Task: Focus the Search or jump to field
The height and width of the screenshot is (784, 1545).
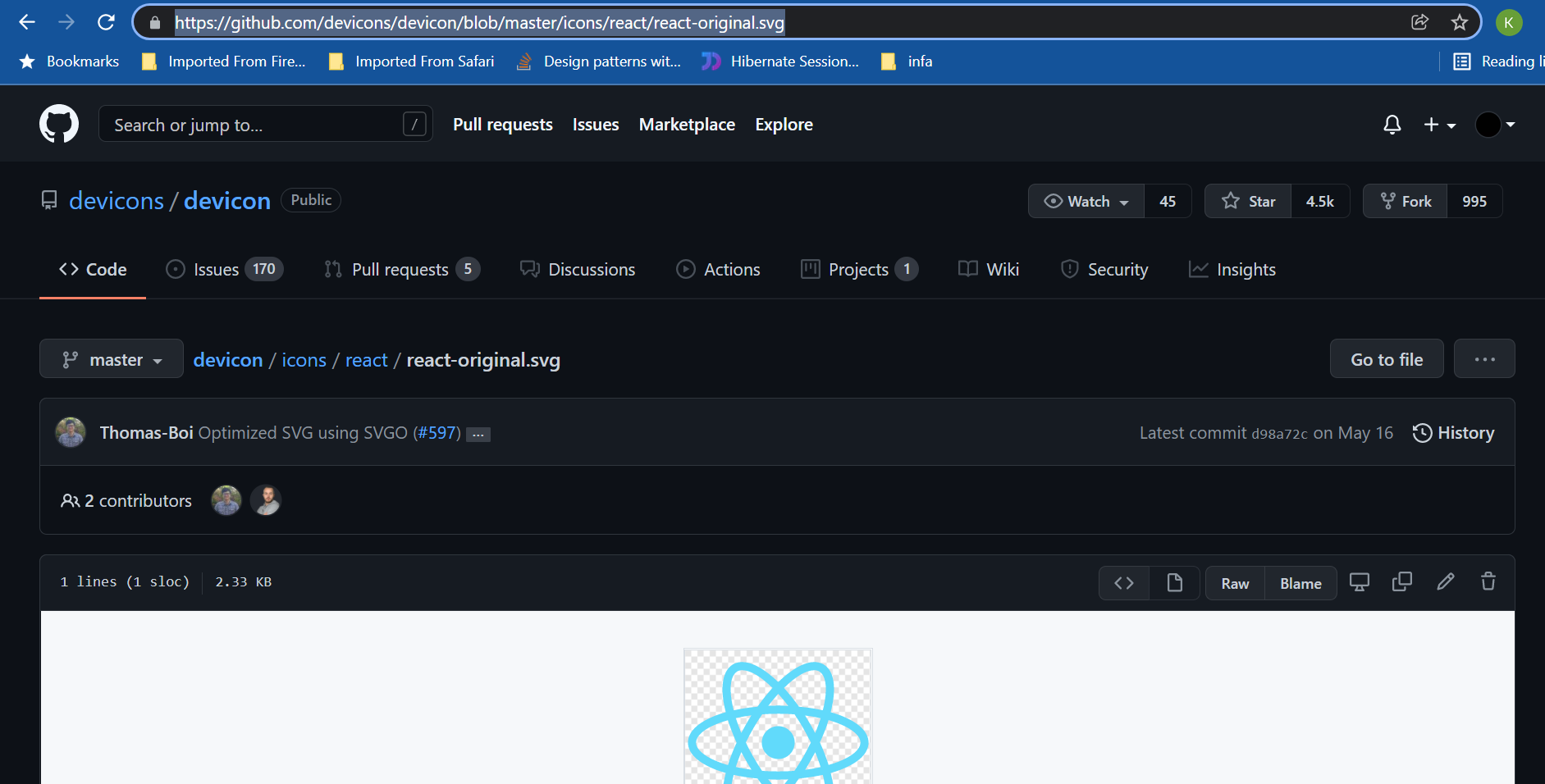Action: pyautogui.click(x=265, y=125)
